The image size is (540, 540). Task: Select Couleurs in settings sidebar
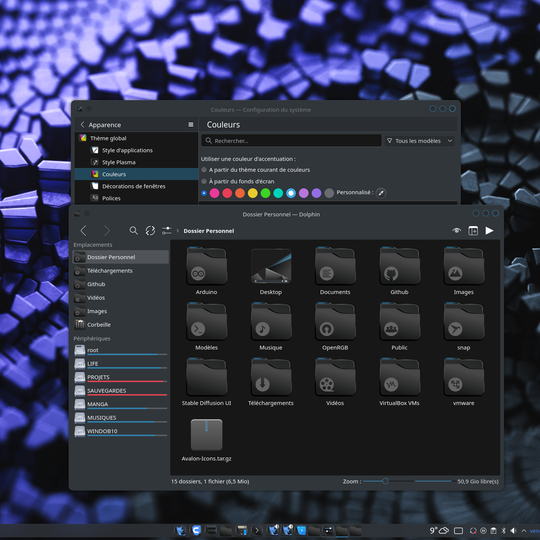pos(136,174)
